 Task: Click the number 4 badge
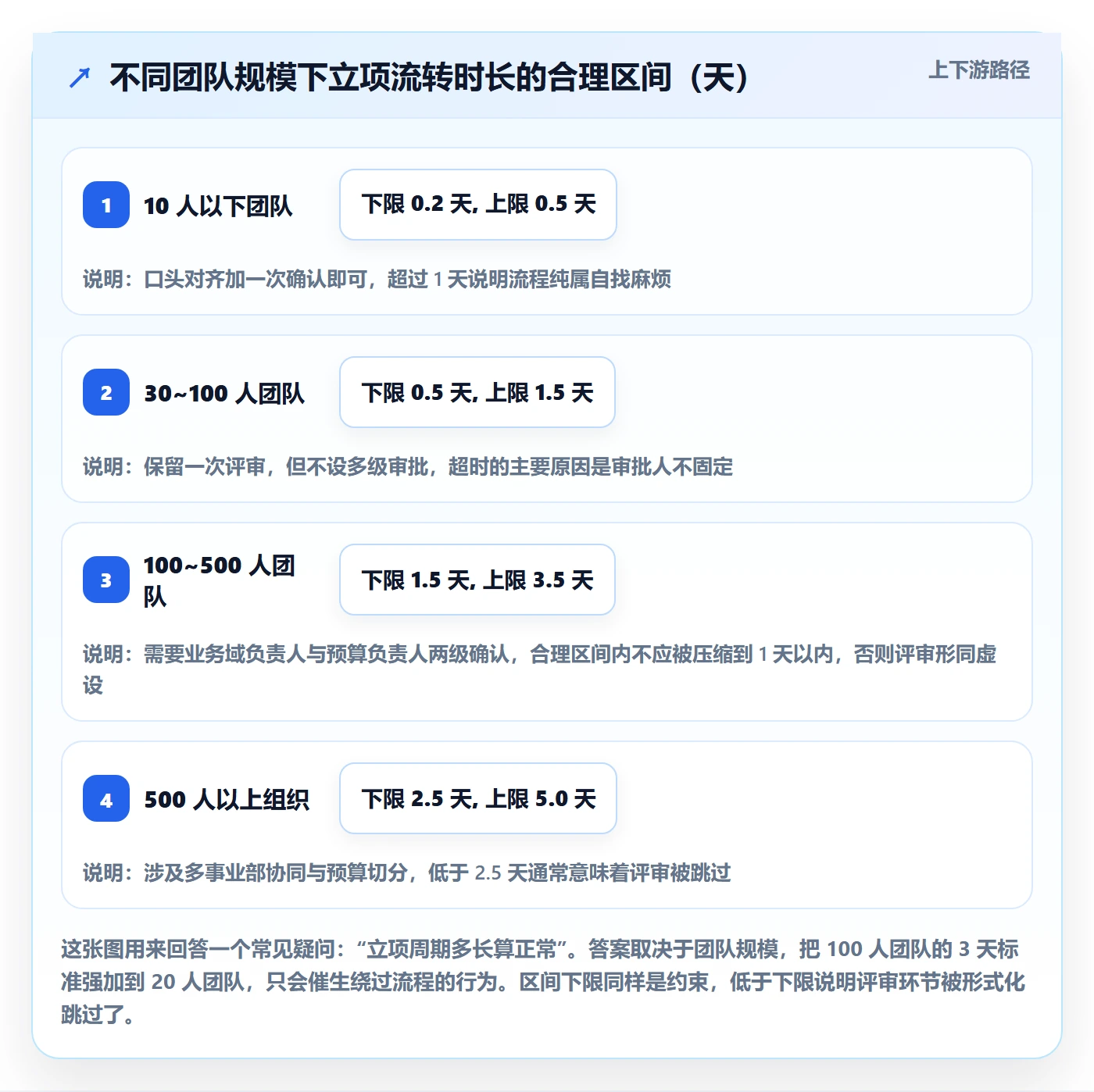point(106,798)
